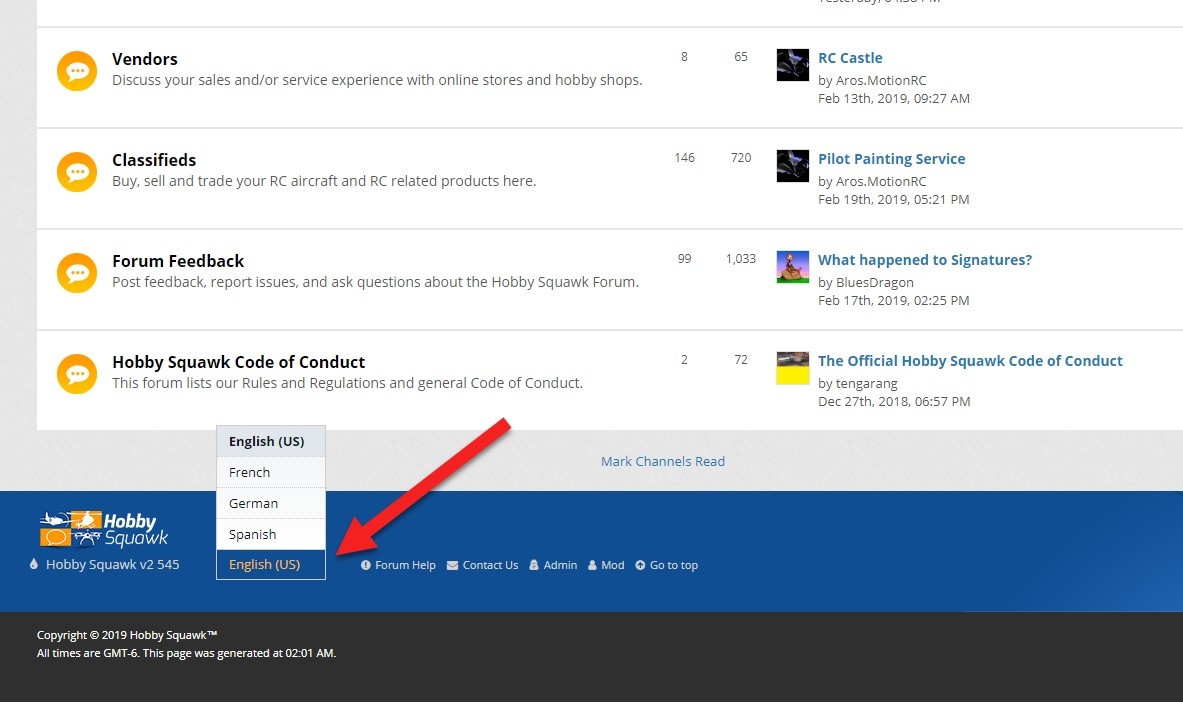Click the tengarang author name

tap(866, 383)
